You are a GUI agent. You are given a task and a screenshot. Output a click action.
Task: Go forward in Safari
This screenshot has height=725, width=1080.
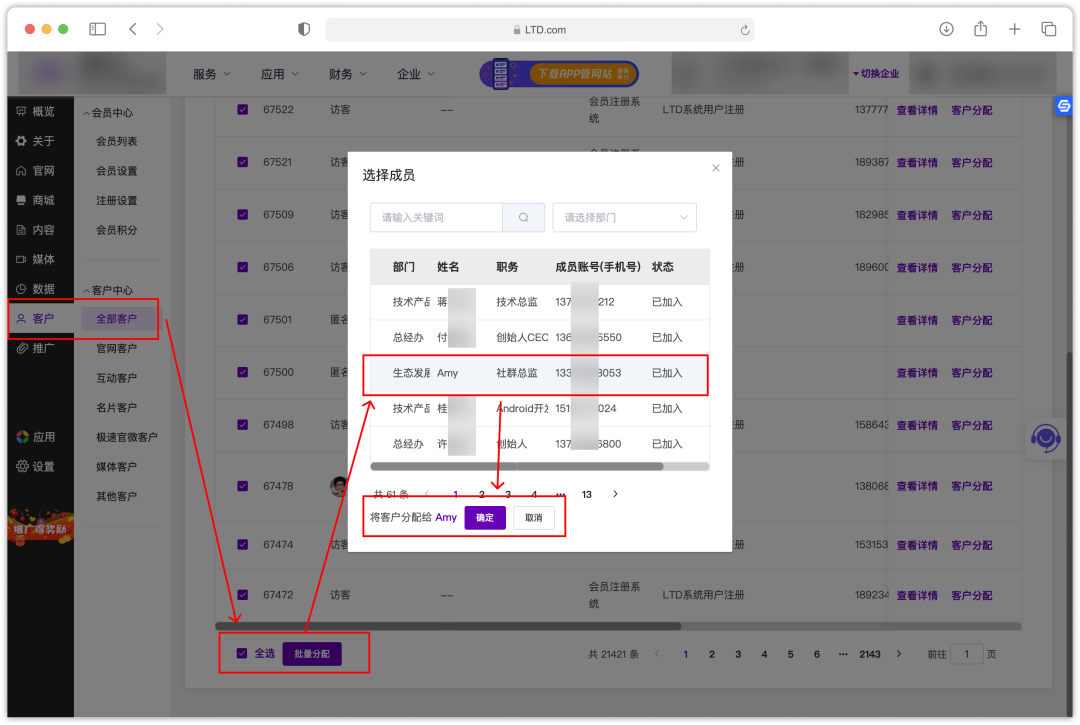(x=160, y=29)
